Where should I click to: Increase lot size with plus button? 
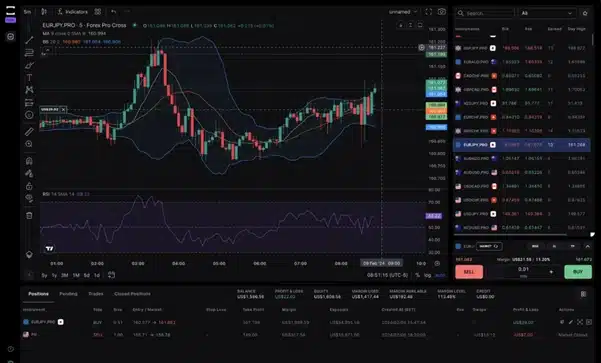[551, 272]
